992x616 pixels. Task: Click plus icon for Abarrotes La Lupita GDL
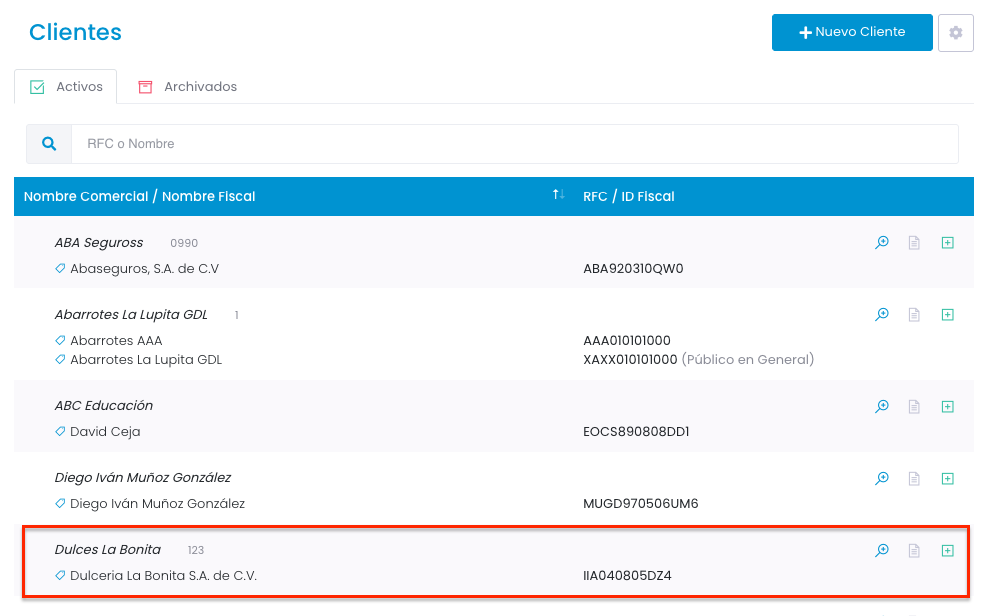coord(947,314)
